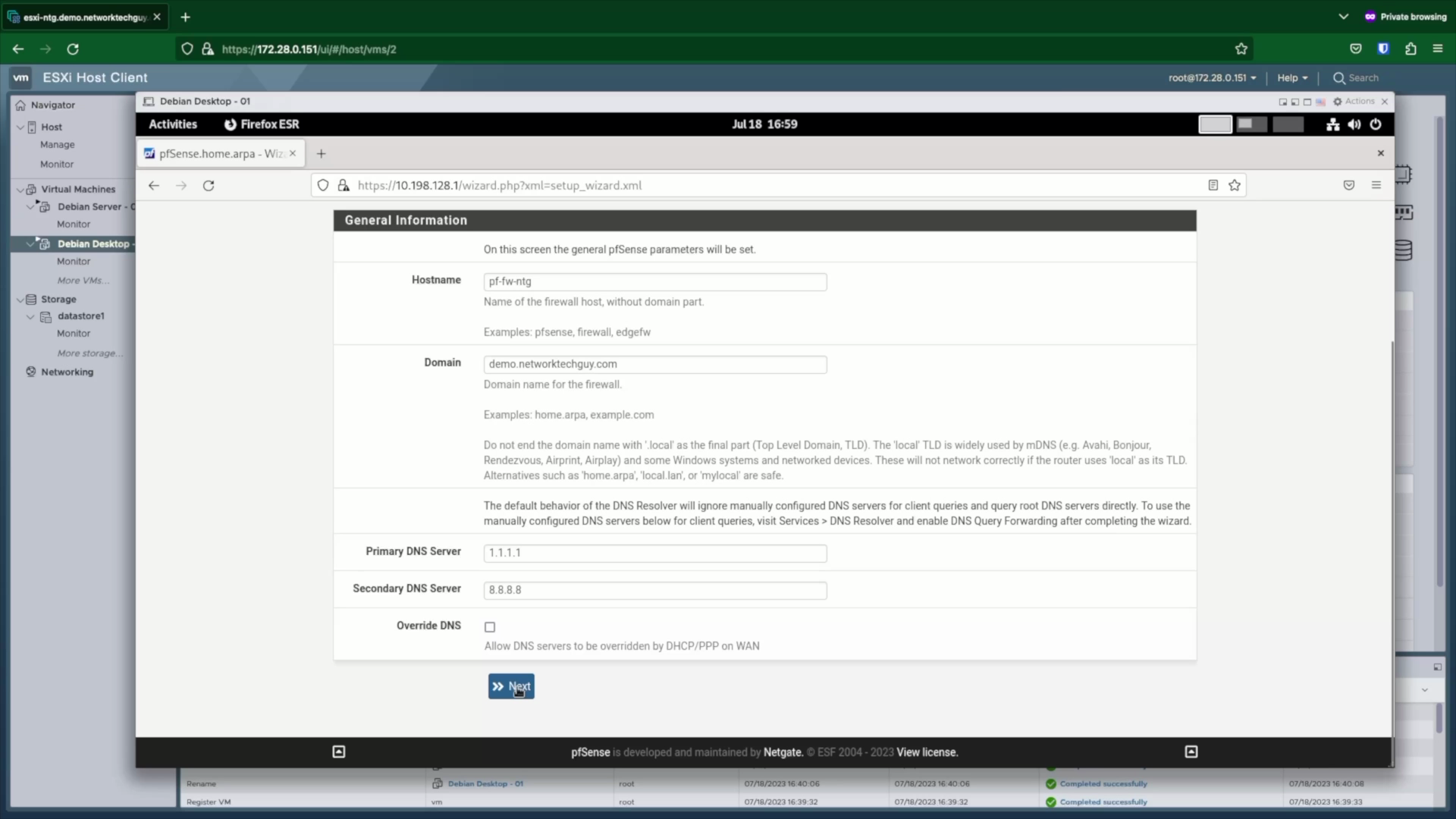Open the outer browser extensions icon
Screen dimensions: 1456x819
(1410, 49)
